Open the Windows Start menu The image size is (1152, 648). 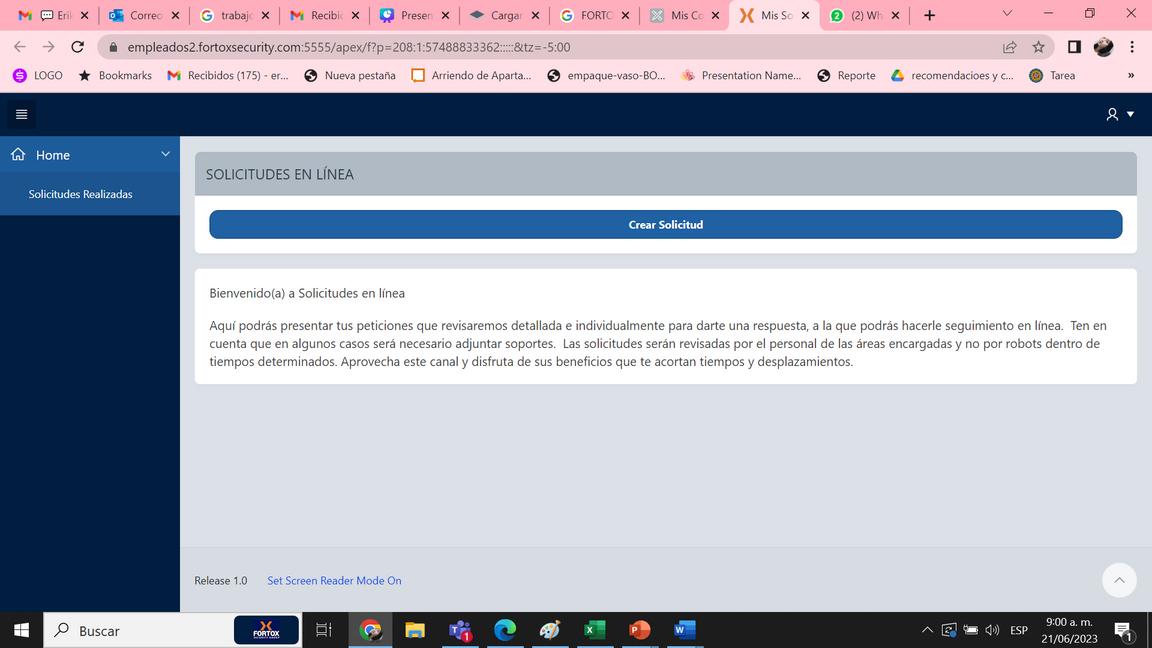[x=21, y=630]
